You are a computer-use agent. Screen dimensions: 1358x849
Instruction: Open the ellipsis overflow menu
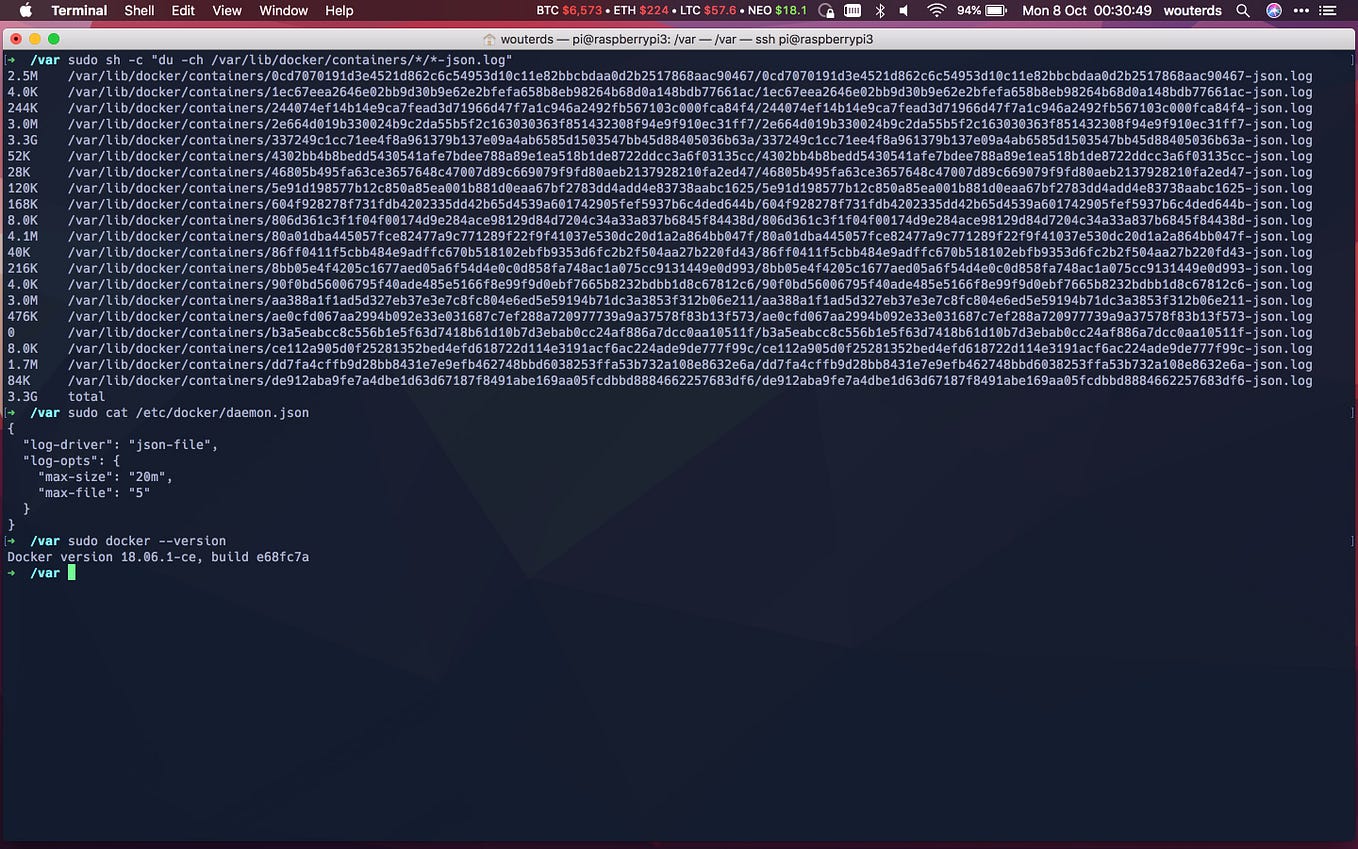[x=1301, y=11]
